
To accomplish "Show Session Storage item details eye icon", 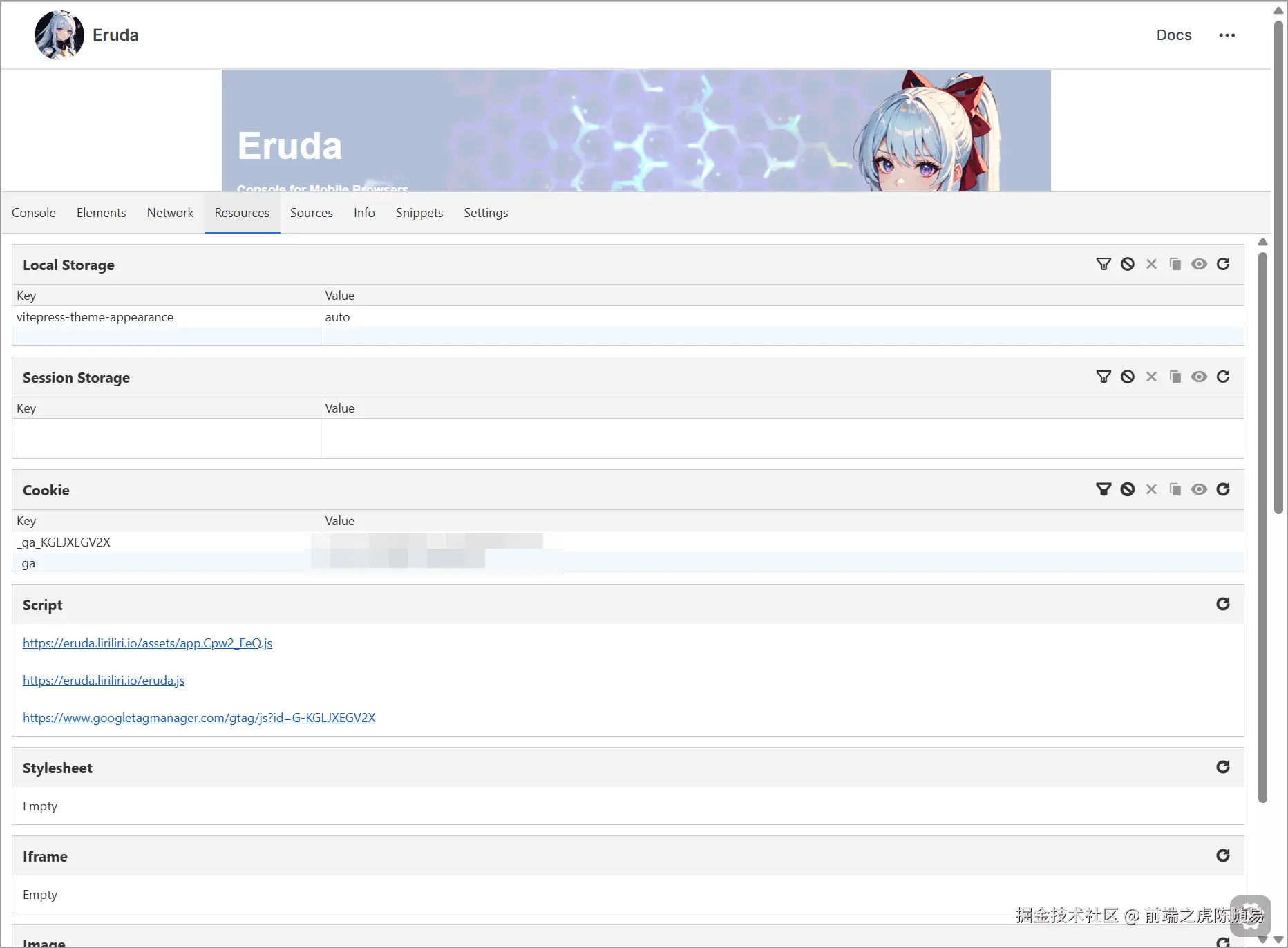I will point(1199,377).
